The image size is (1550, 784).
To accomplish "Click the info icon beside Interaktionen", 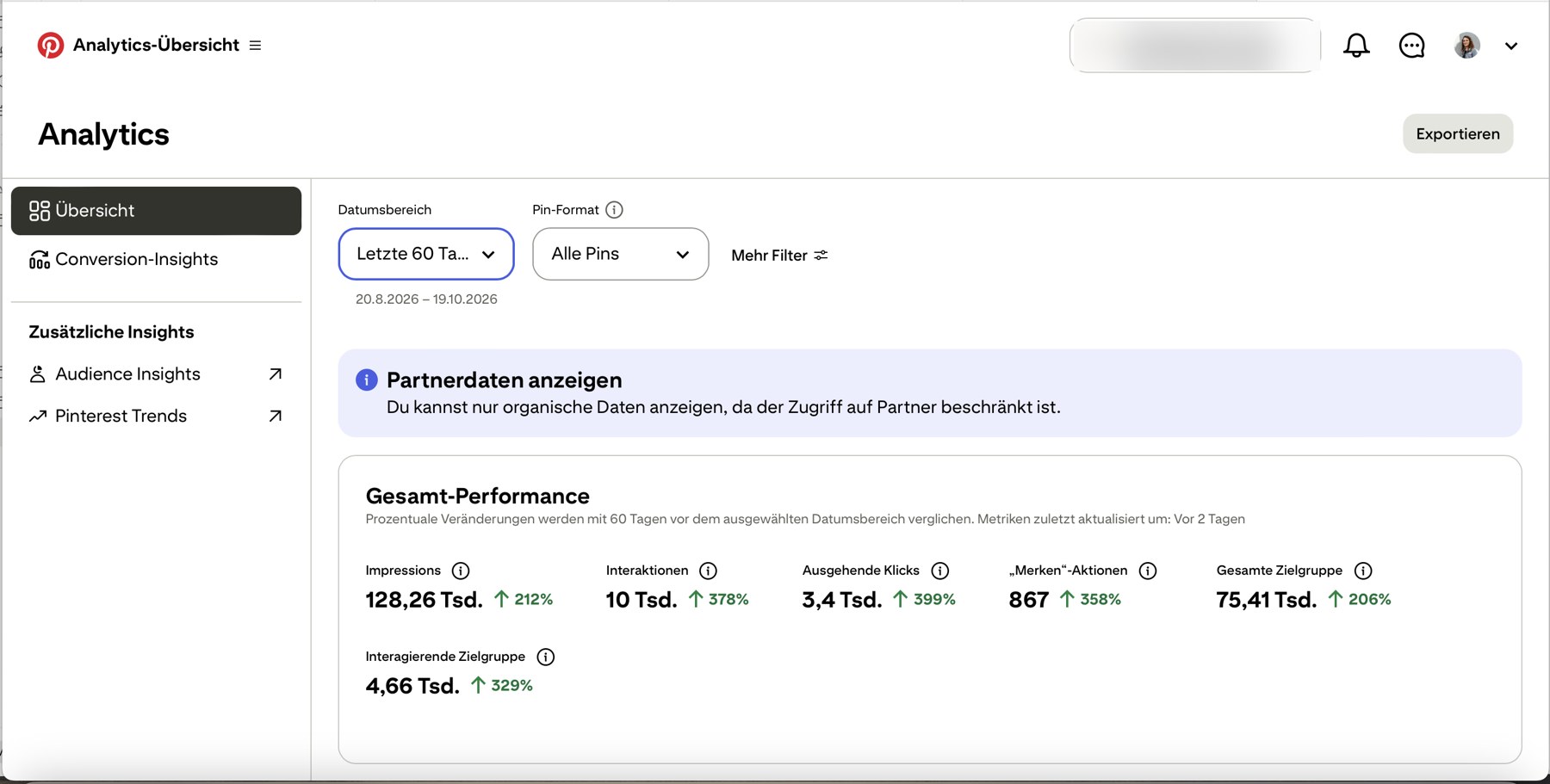I will [x=709, y=571].
